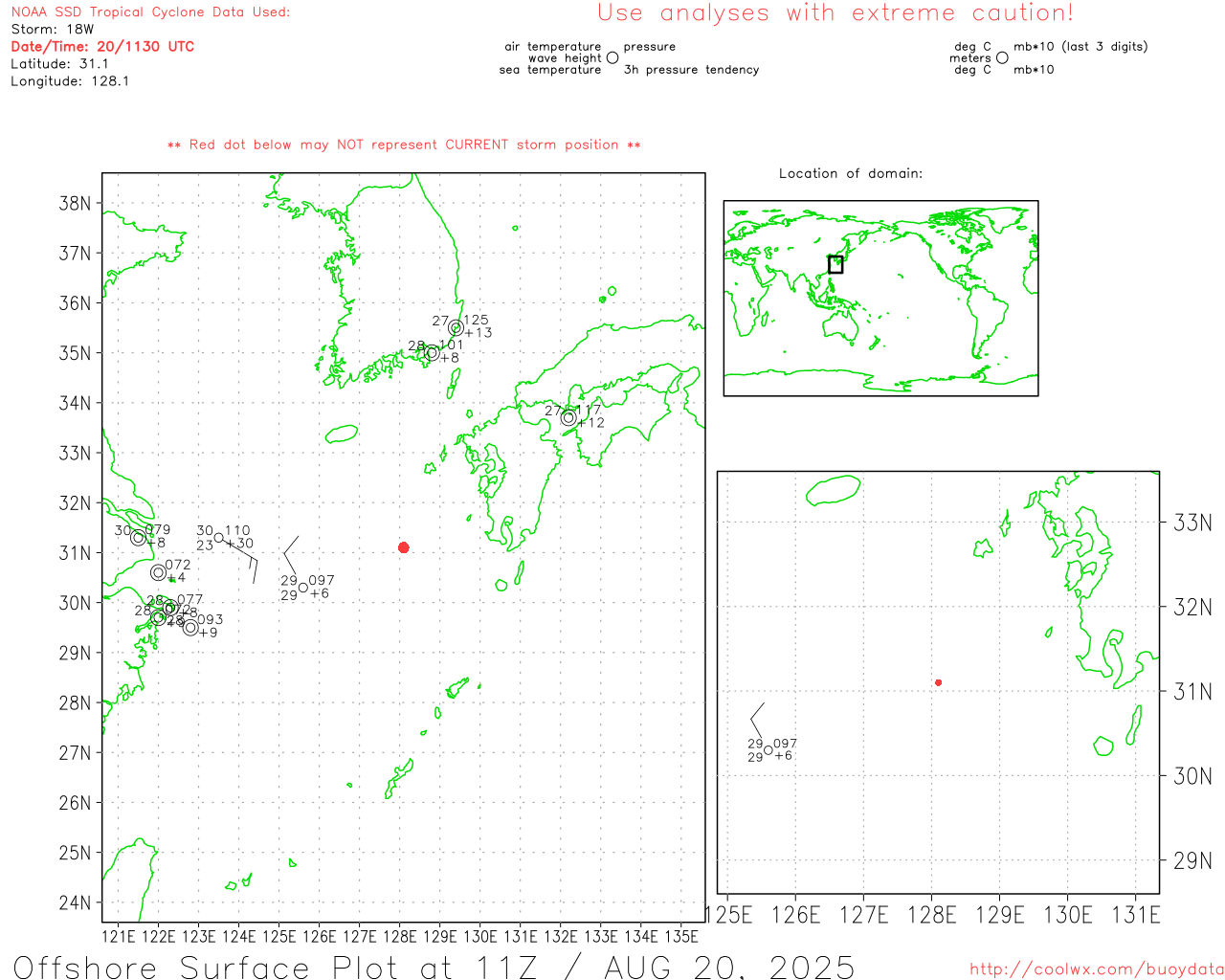
Task: Click '33N' label on zoomed inset map
Action: coord(1192,523)
